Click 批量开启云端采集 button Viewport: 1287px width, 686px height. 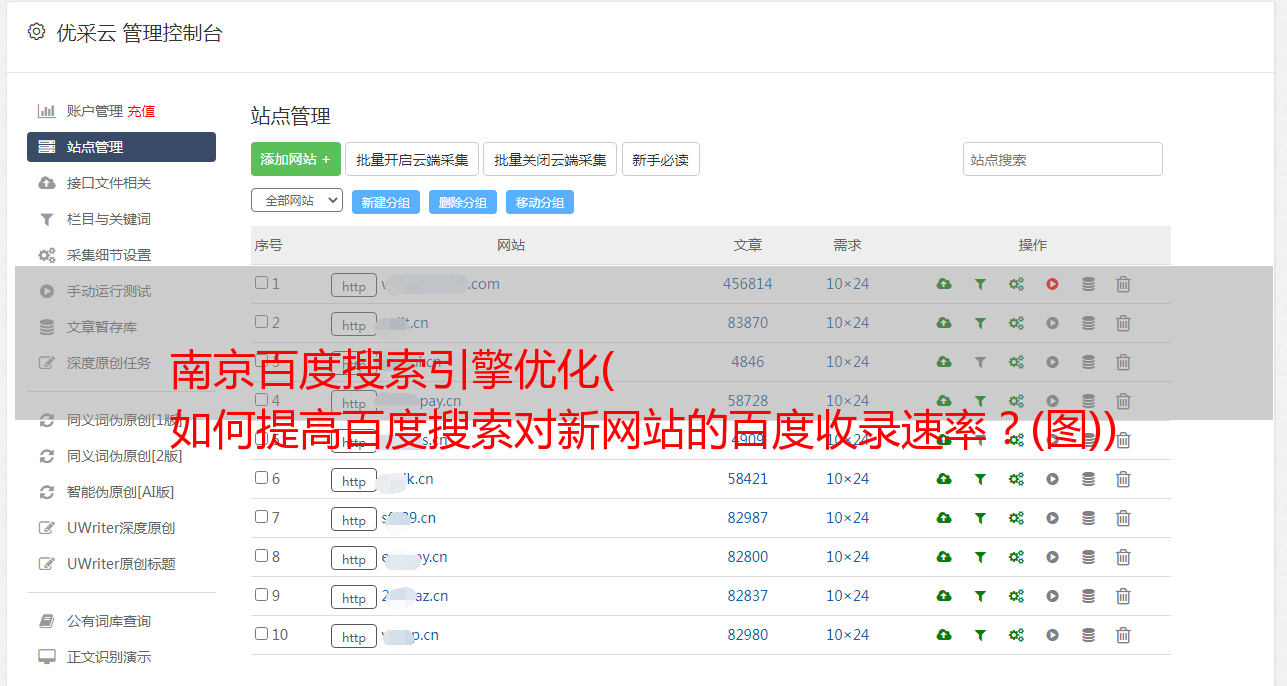click(412, 159)
